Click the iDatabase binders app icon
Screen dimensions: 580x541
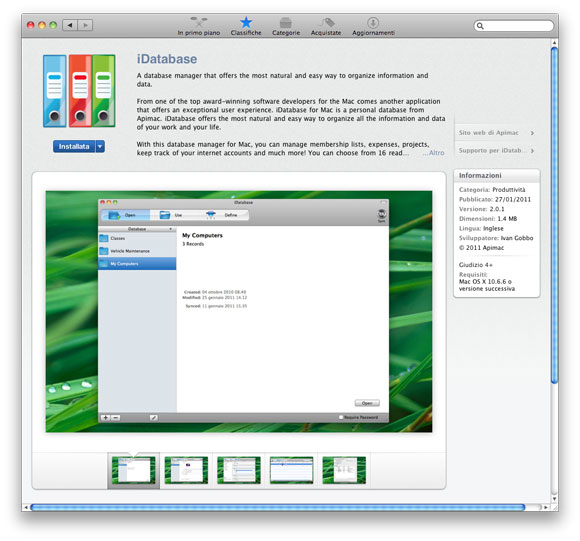(x=79, y=91)
